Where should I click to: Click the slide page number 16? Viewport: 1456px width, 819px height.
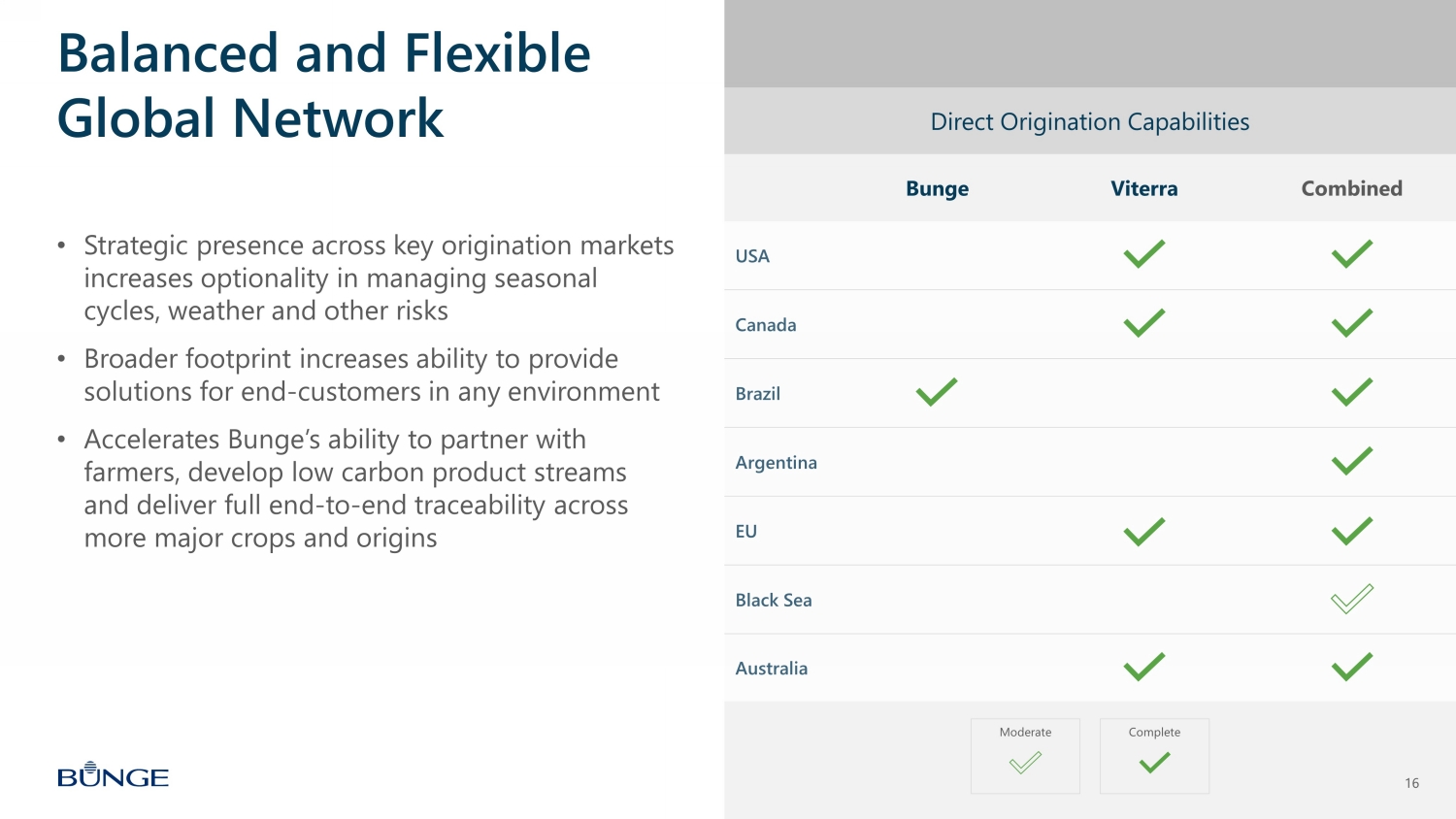1411,783
